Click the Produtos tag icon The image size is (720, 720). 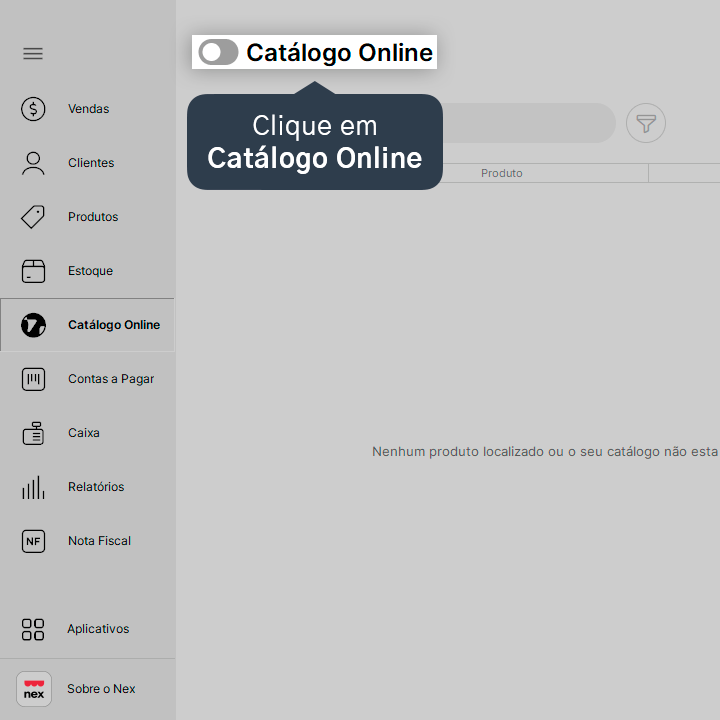click(33, 217)
